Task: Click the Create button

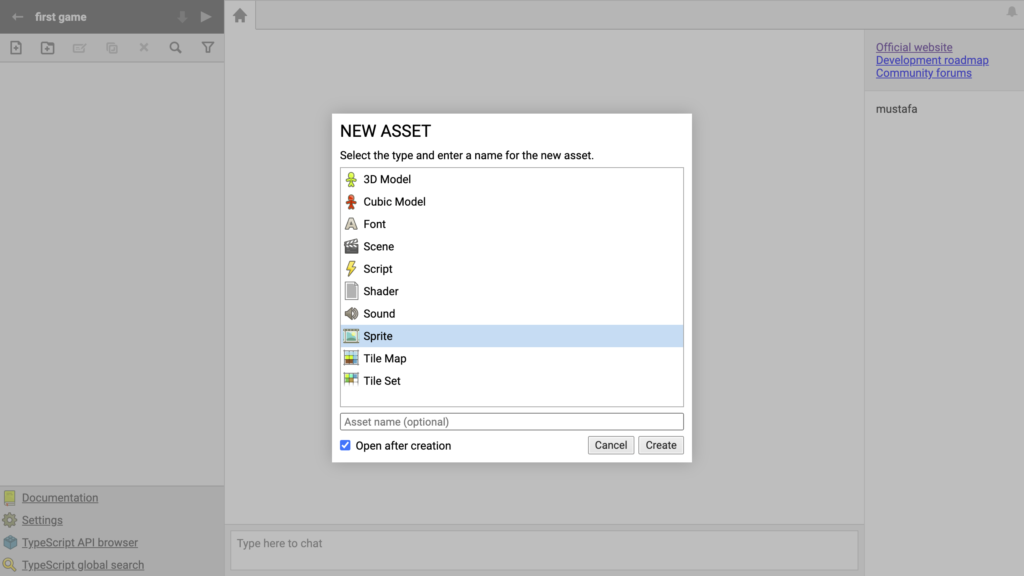Action: coord(661,445)
